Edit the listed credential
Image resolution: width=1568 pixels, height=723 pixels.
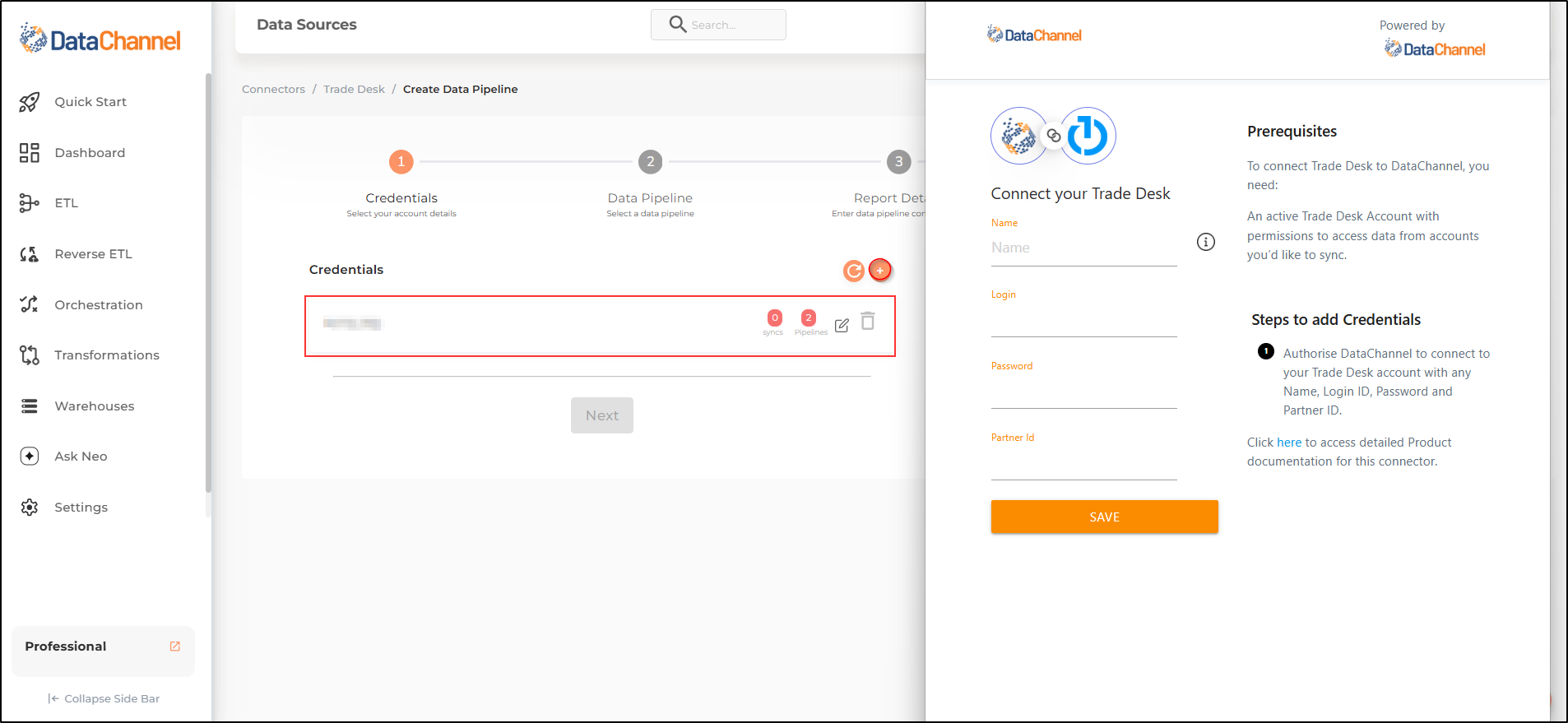pos(842,326)
